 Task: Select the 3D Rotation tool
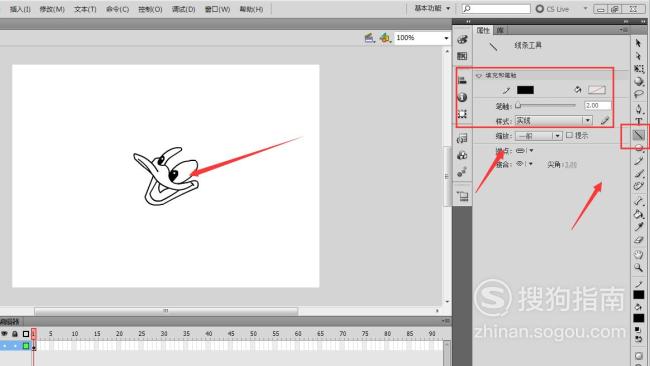[638, 81]
